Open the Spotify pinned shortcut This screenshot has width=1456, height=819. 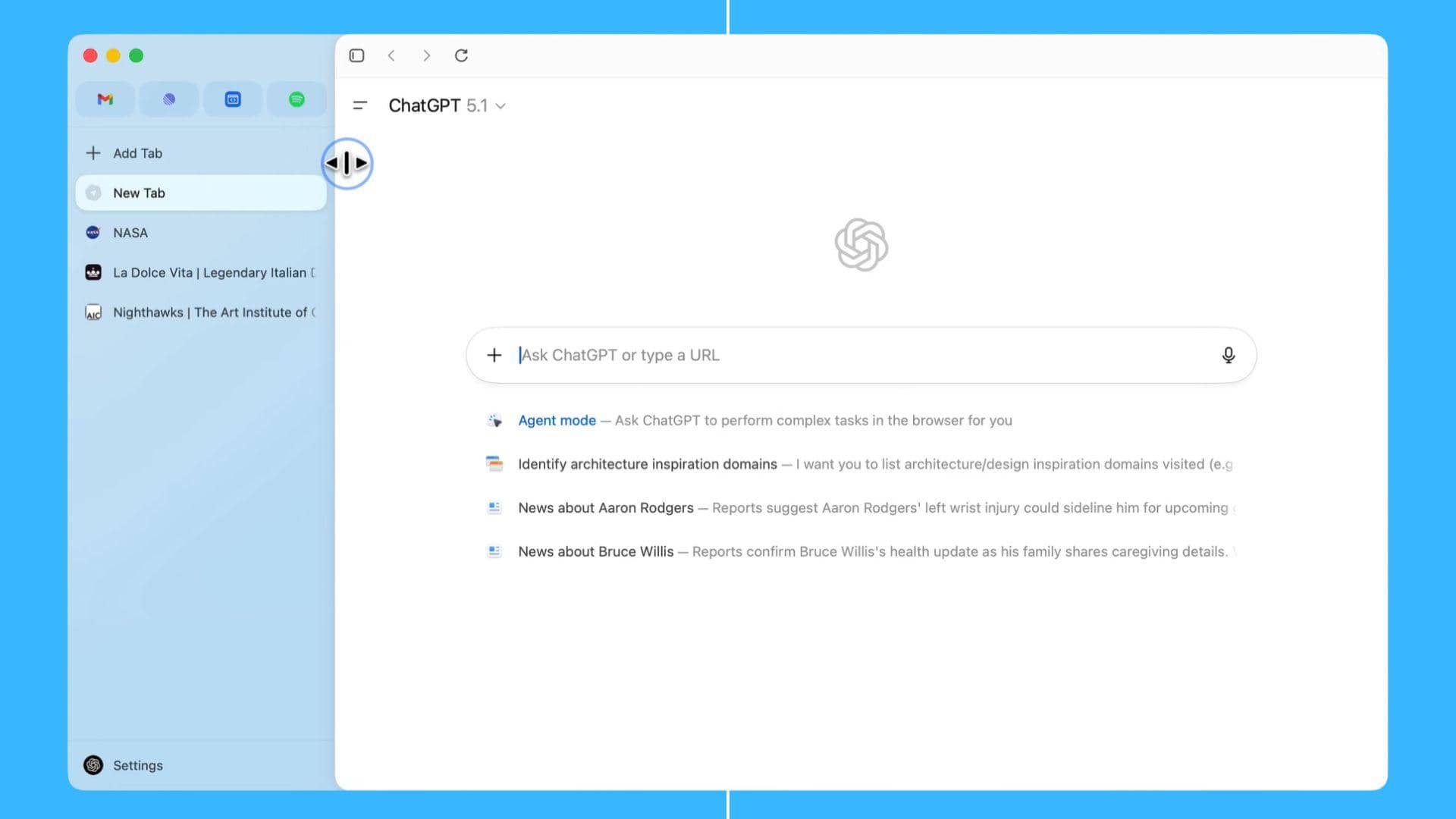[x=297, y=99]
